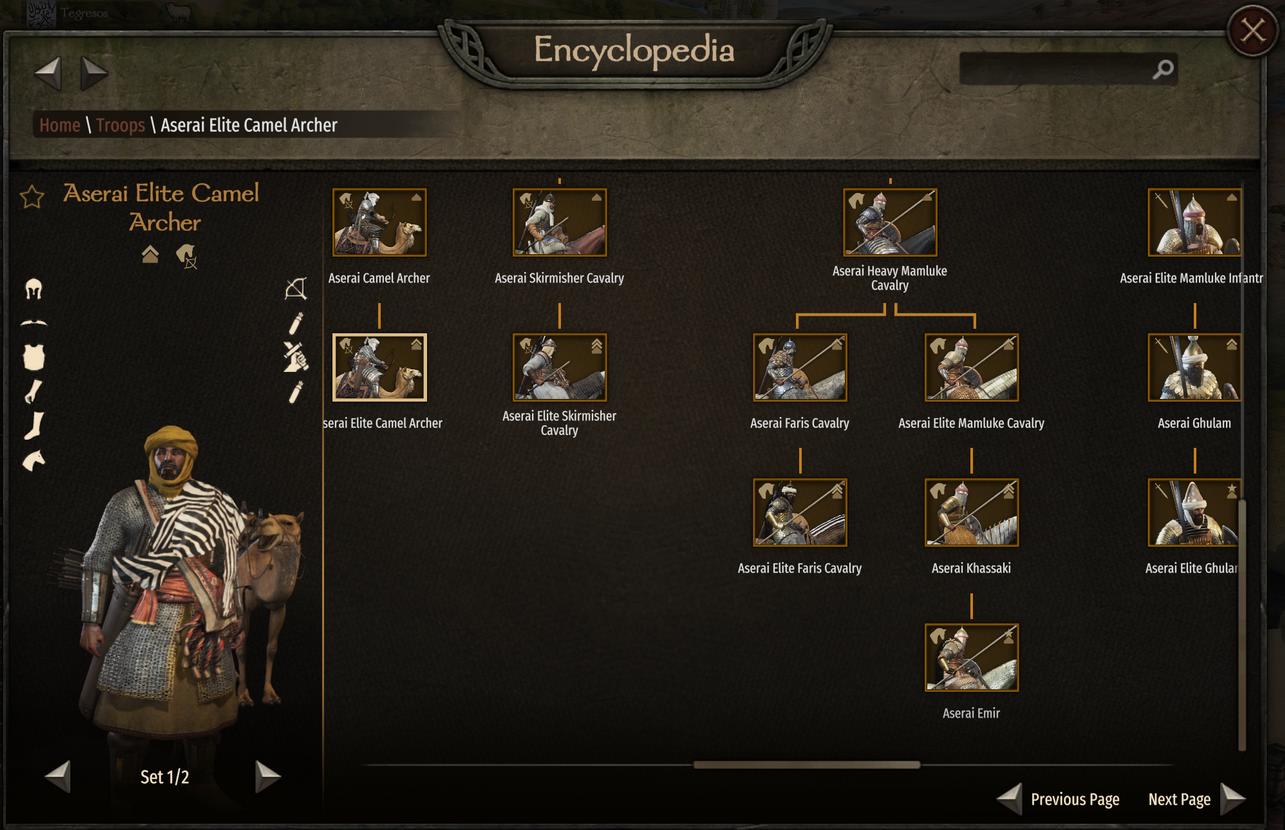Image resolution: width=1285 pixels, height=830 pixels.
Task: Open Aserai Khassaki troop thumbnail
Action: coord(971,512)
